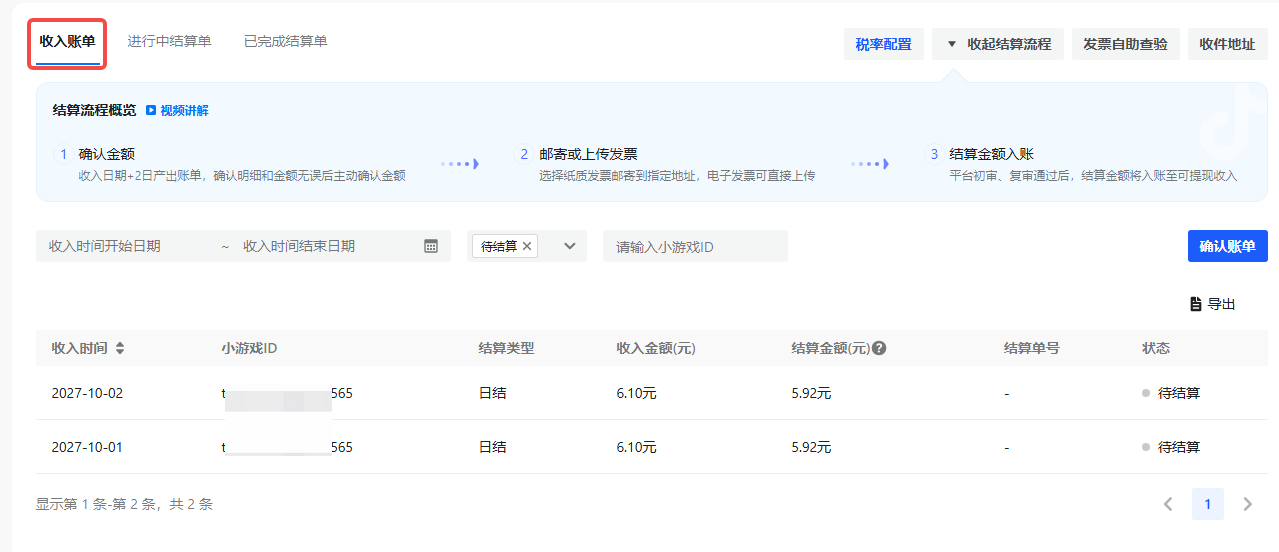Go to the previous page arrow
The width and height of the screenshot is (1279, 552).
click(1168, 504)
